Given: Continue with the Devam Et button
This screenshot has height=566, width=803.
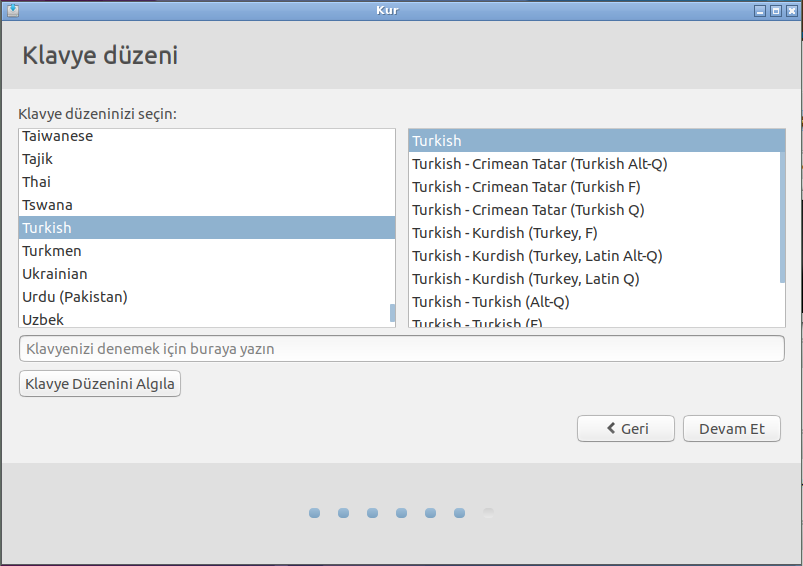Looking at the screenshot, I should [731, 429].
